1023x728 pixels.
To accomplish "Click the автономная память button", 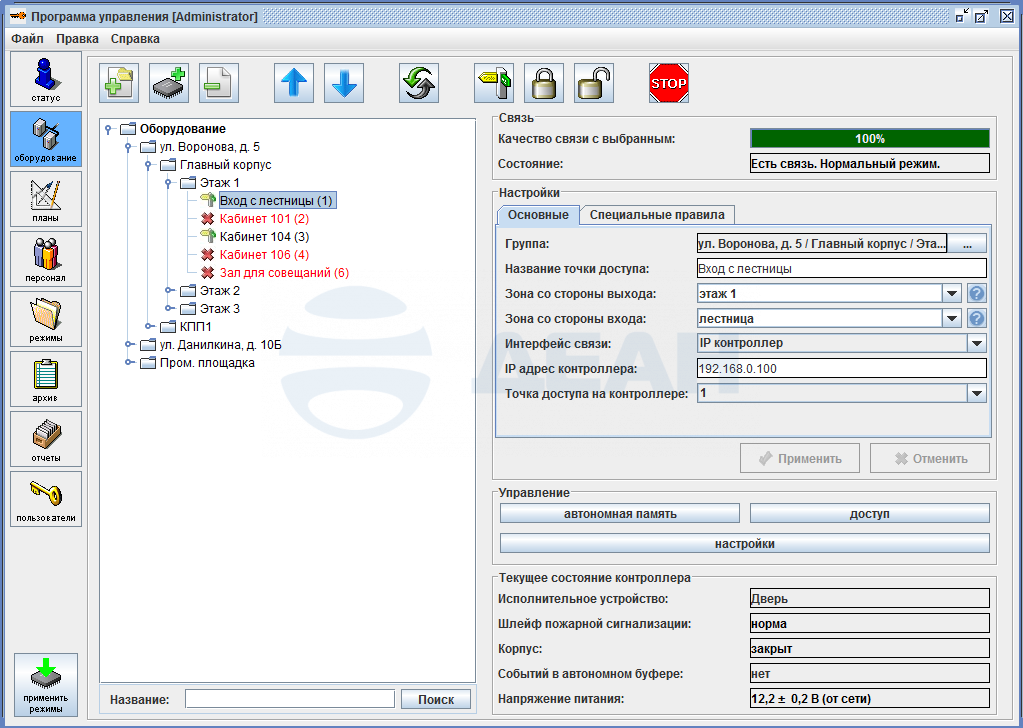I will pos(619,513).
